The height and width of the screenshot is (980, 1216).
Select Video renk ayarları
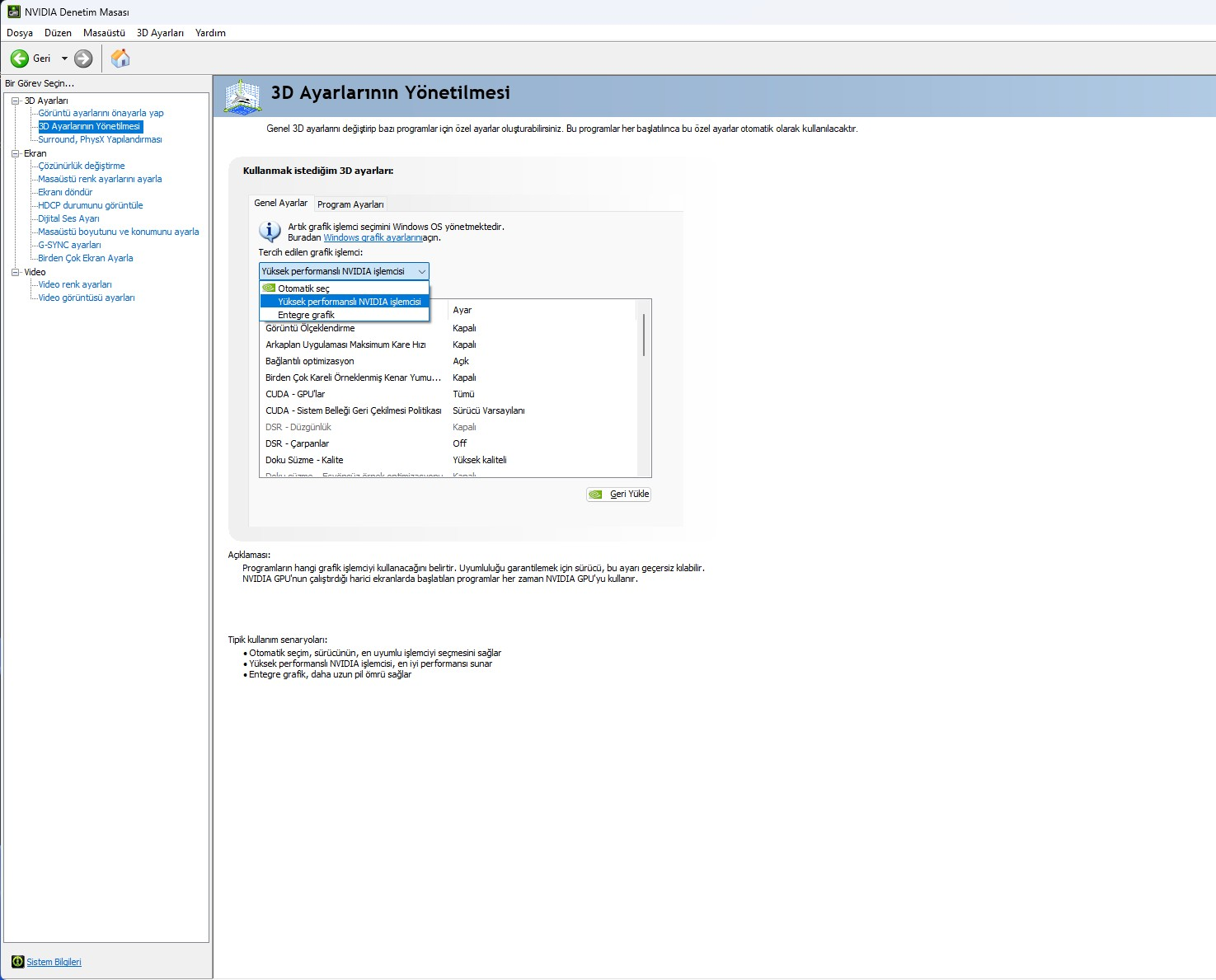tap(75, 284)
